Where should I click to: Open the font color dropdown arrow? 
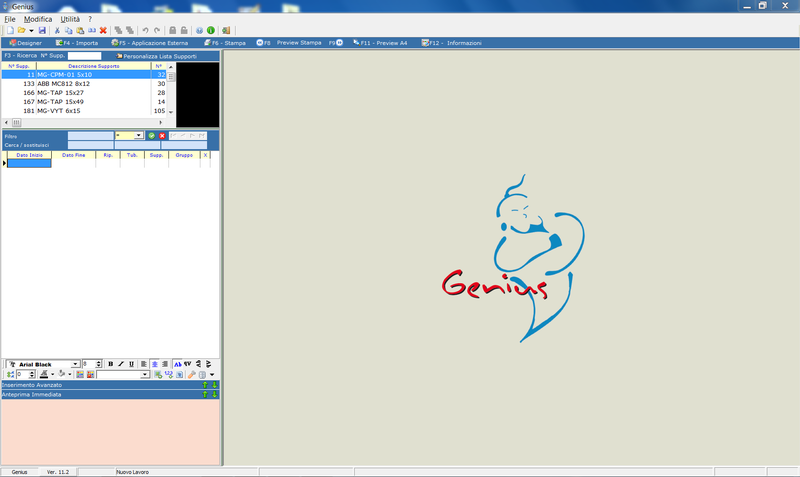tap(53, 374)
